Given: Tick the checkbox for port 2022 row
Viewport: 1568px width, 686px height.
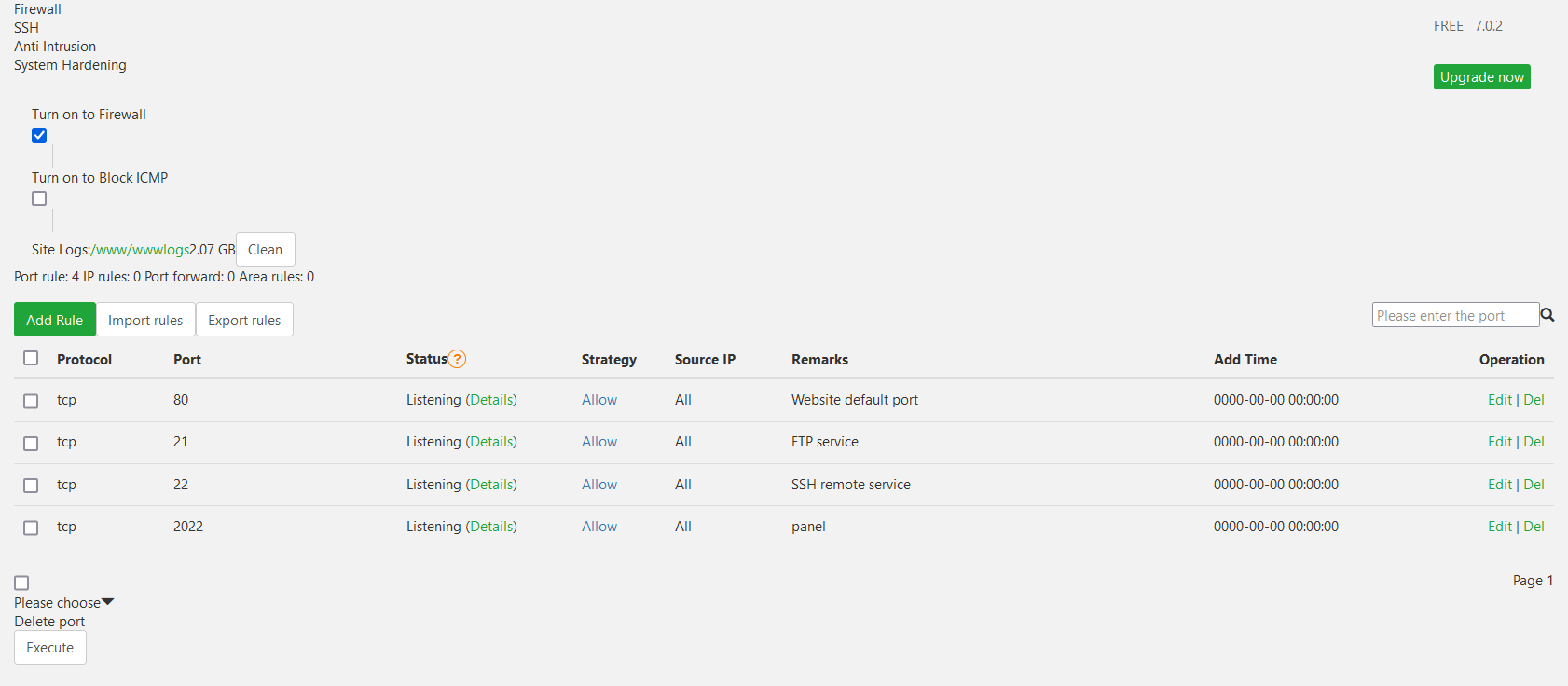Looking at the screenshot, I should point(31,528).
